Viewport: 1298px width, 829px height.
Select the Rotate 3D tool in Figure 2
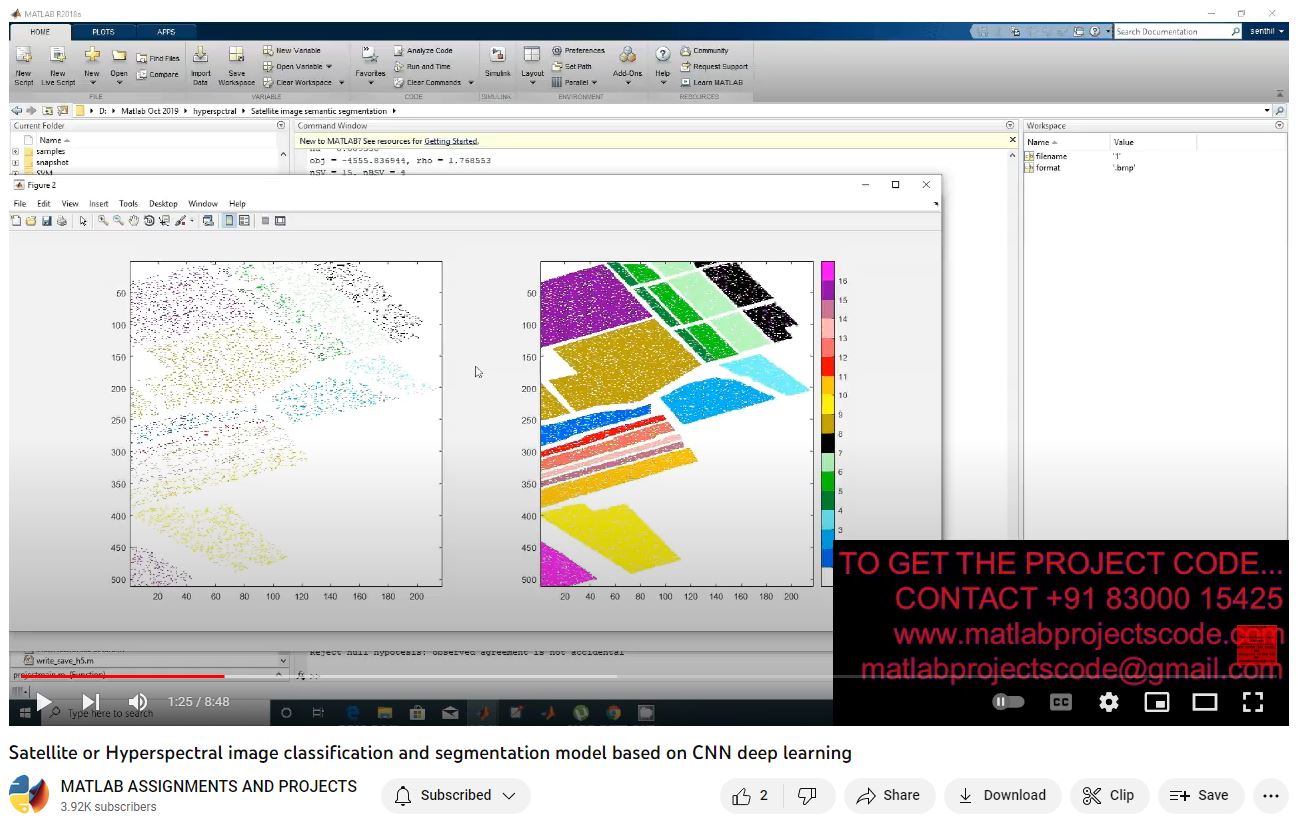pyautogui.click(x=149, y=221)
